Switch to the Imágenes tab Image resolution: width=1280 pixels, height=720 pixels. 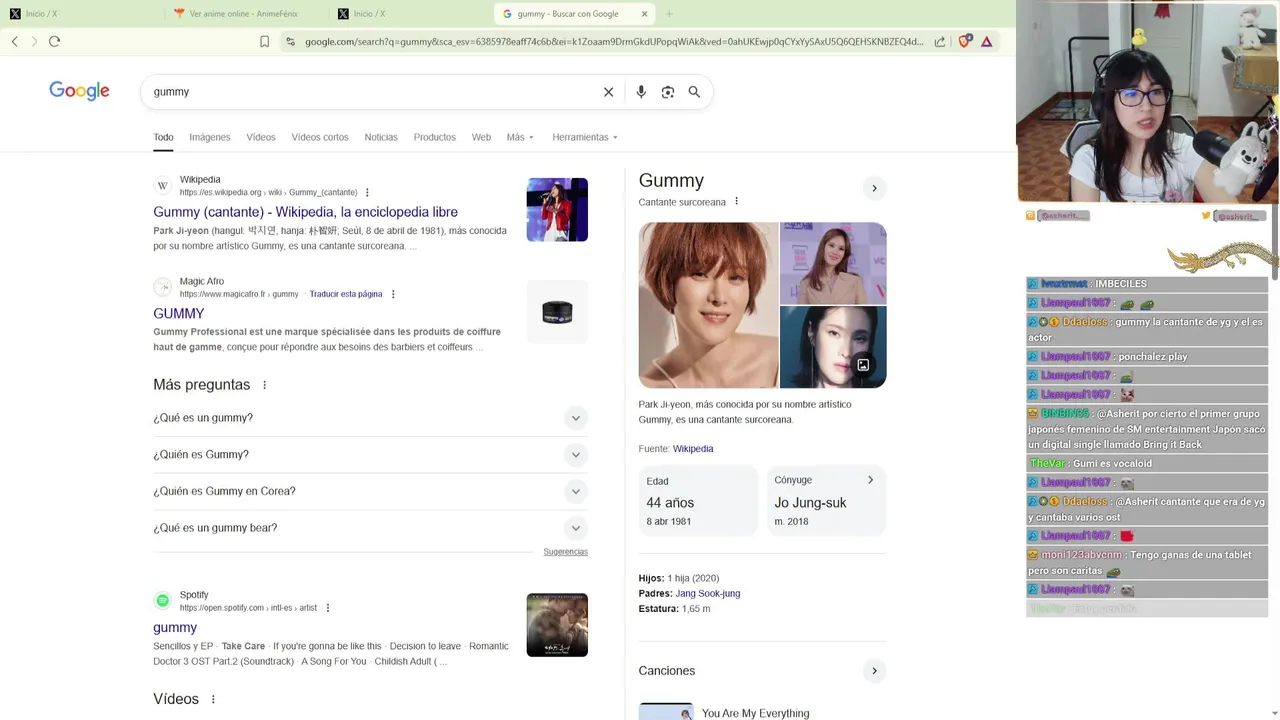pos(210,137)
